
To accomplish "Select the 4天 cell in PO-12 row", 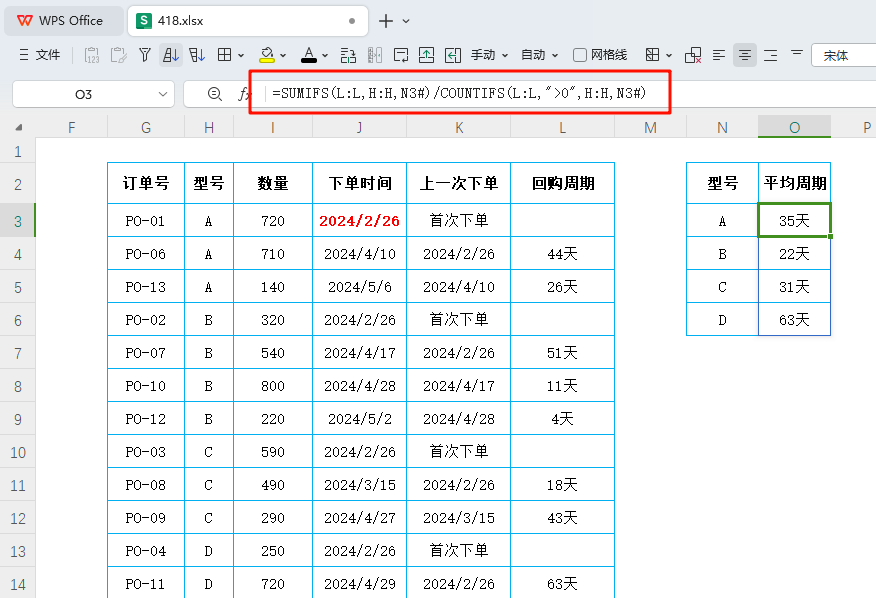I will (563, 419).
